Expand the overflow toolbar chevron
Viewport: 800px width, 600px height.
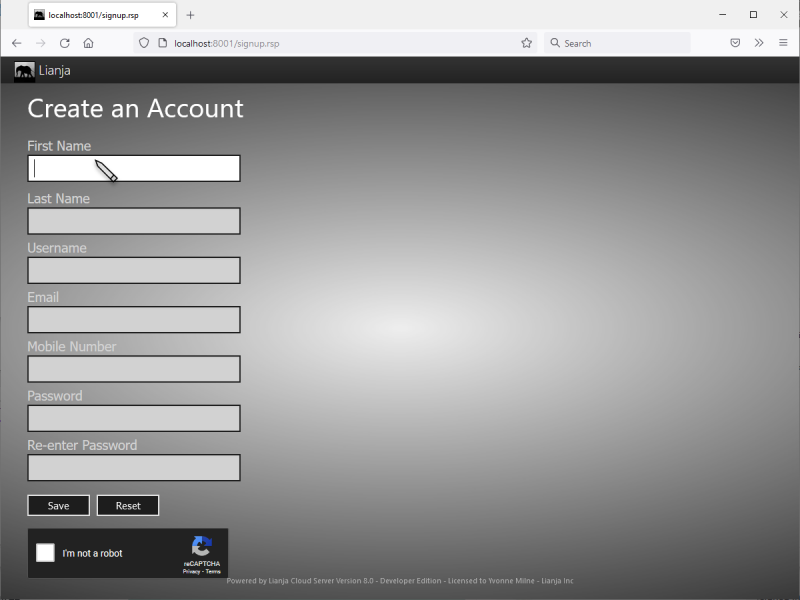point(760,42)
